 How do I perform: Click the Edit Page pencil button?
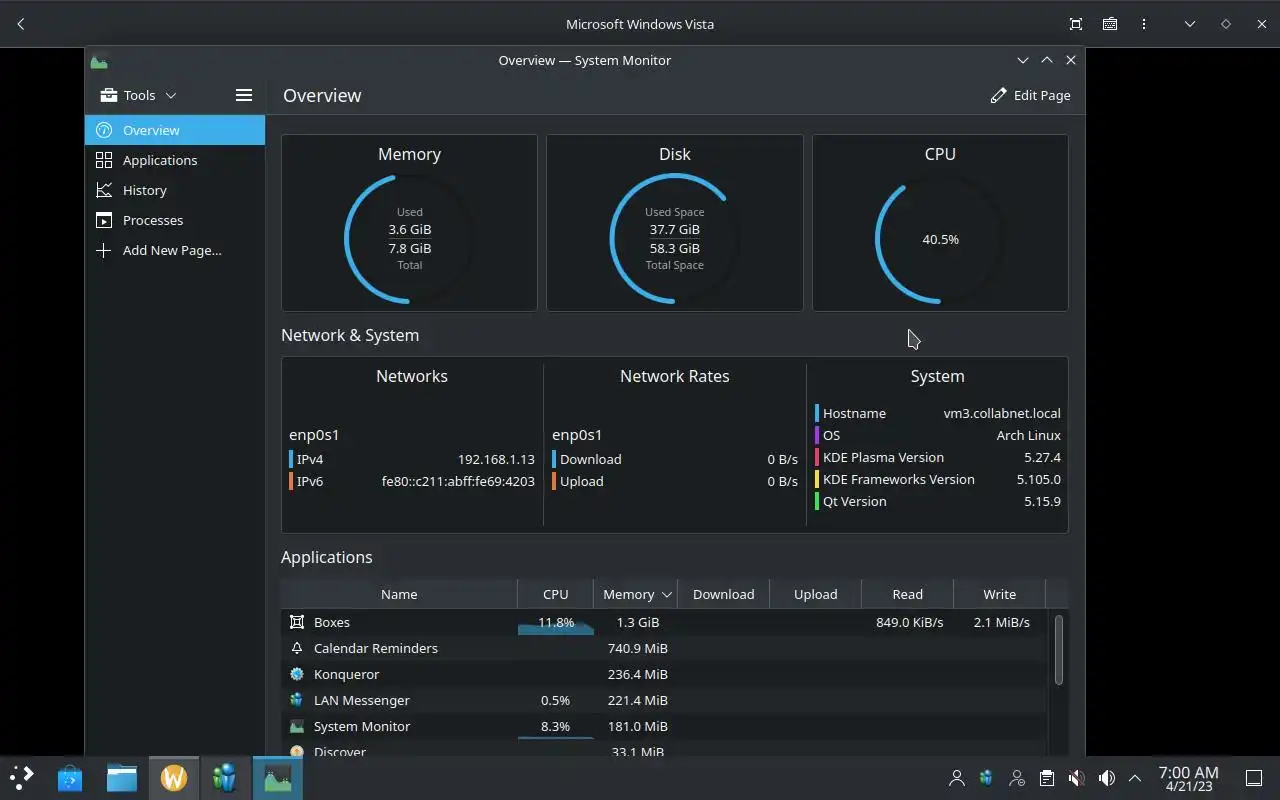[x=1030, y=95]
